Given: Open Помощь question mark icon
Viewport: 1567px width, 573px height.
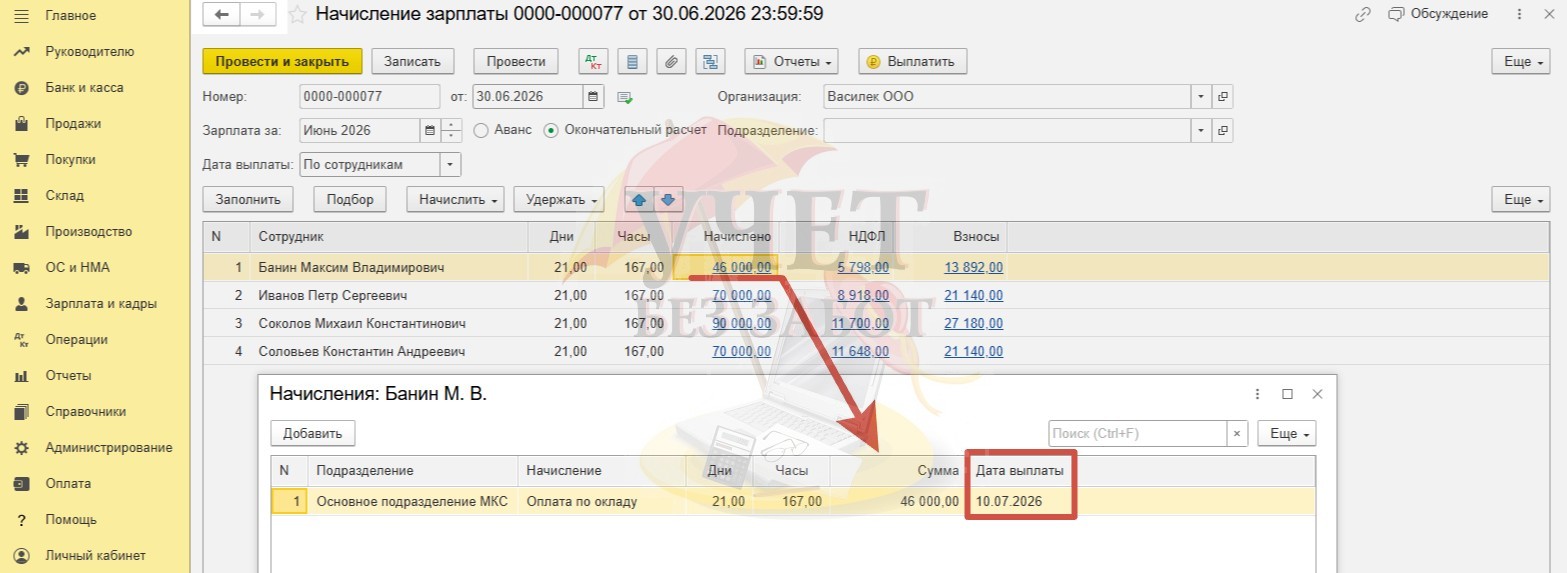Looking at the screenshot, I should (x=20, y=520).
